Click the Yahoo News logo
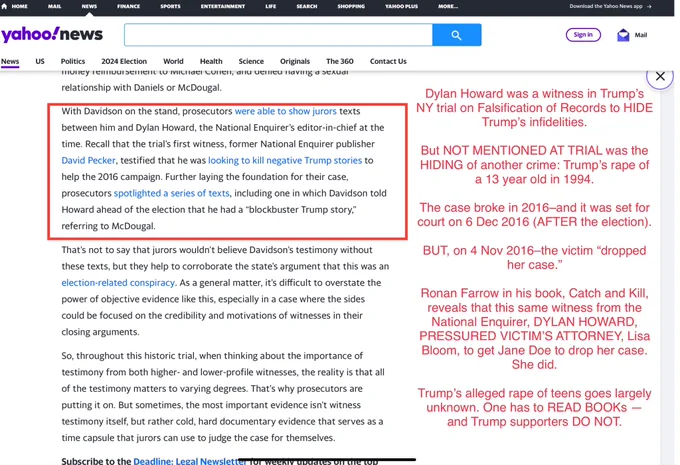The width and height of the screenshot is (680, 465). point(52,35)
